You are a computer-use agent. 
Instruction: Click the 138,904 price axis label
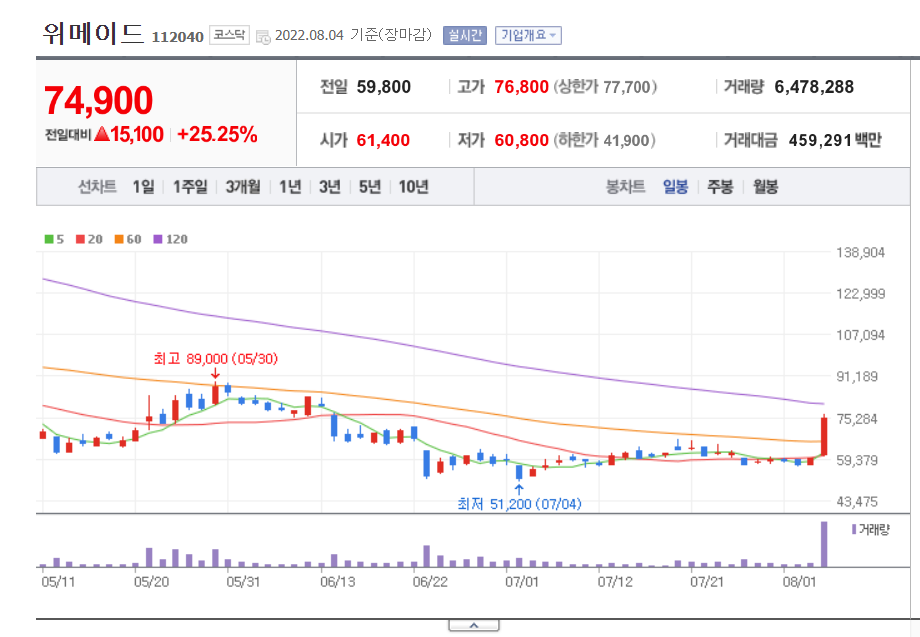click(860, 253)
